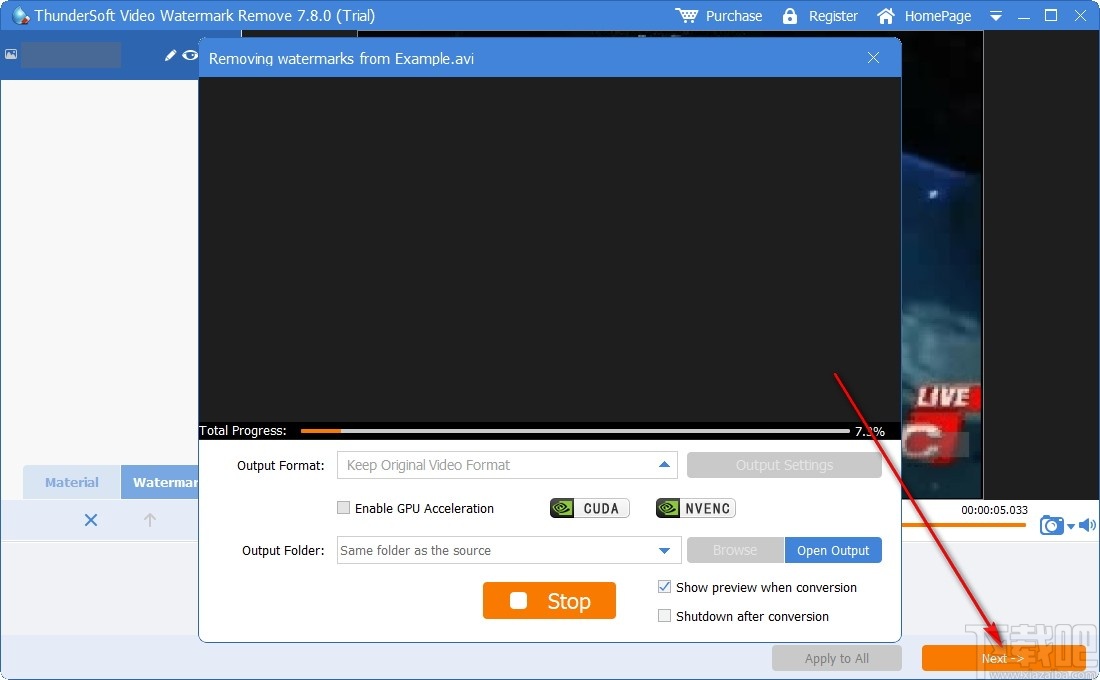
Task: Select the pencil rename tool icon
Action: coord(170,56)
